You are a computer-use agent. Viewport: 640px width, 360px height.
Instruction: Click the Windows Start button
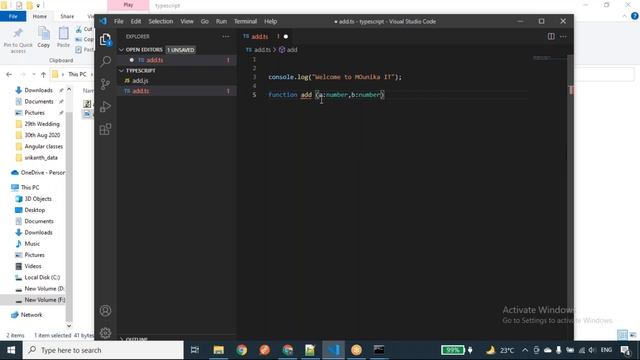click(x=11, y=350)
